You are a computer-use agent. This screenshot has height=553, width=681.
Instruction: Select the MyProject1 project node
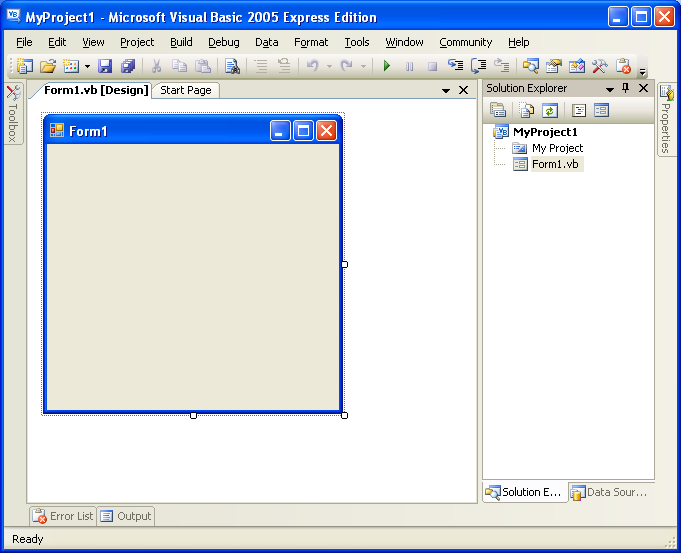[545, 132]
